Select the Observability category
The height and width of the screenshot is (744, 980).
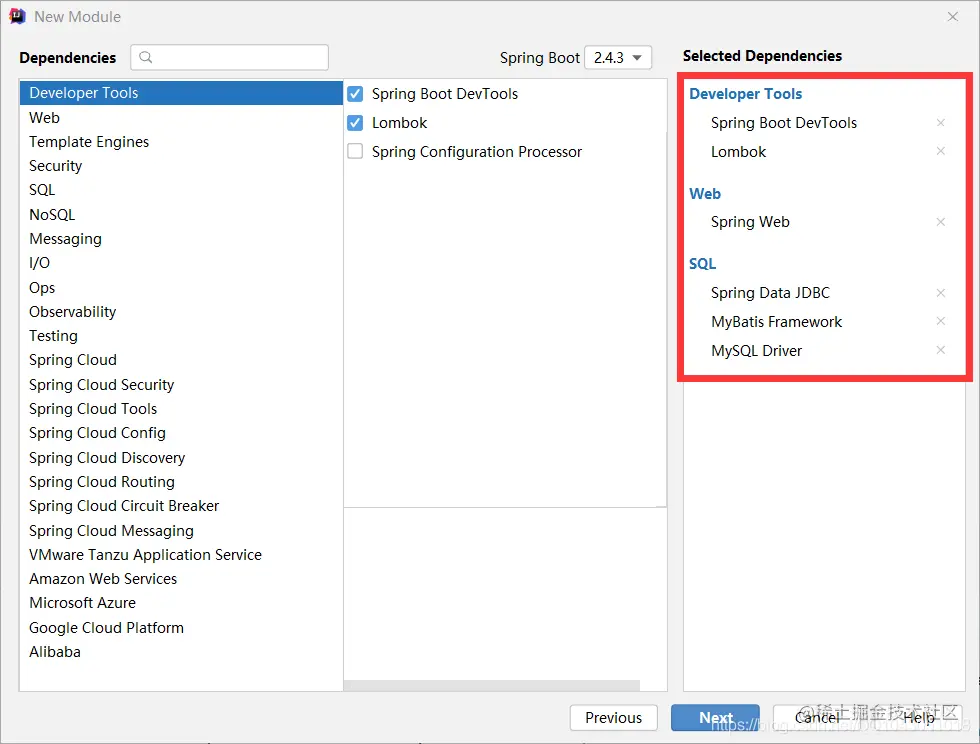tap(181, 311)
